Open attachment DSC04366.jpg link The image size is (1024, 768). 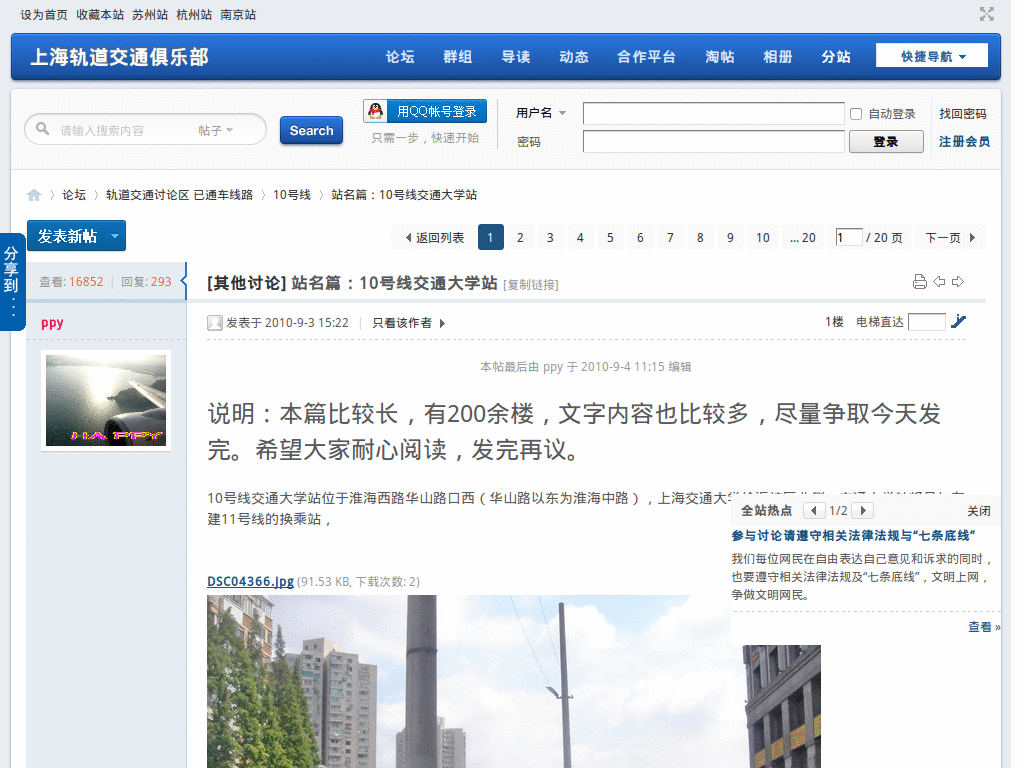click(x=250, y=581)
